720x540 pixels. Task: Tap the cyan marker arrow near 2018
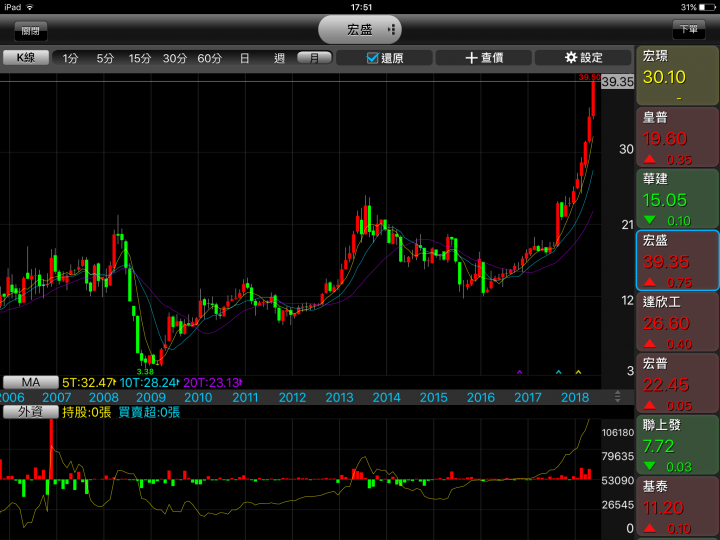(x=558, y=372)
